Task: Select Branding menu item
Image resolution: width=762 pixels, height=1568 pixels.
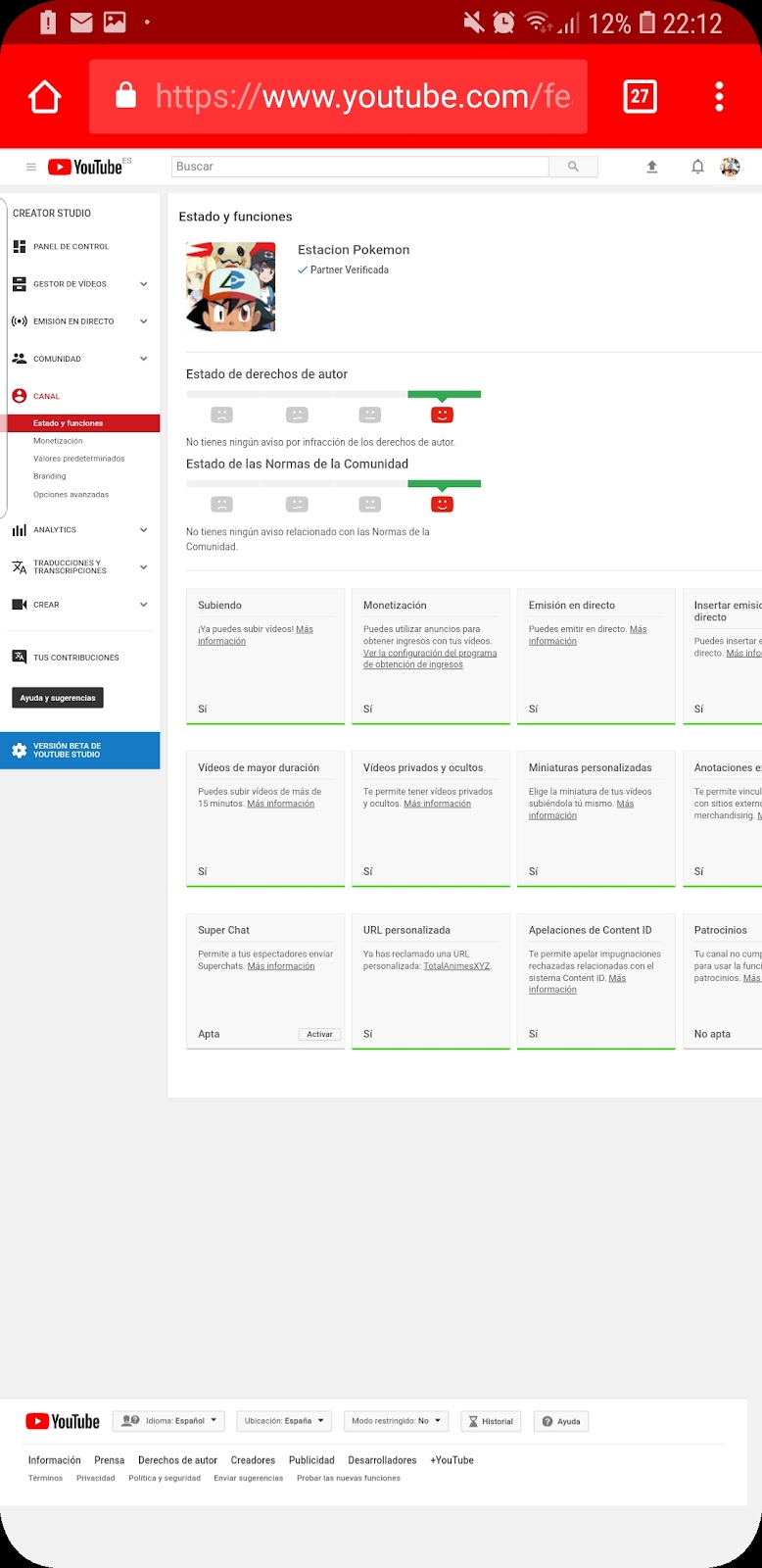Action: tap(50, 476)
